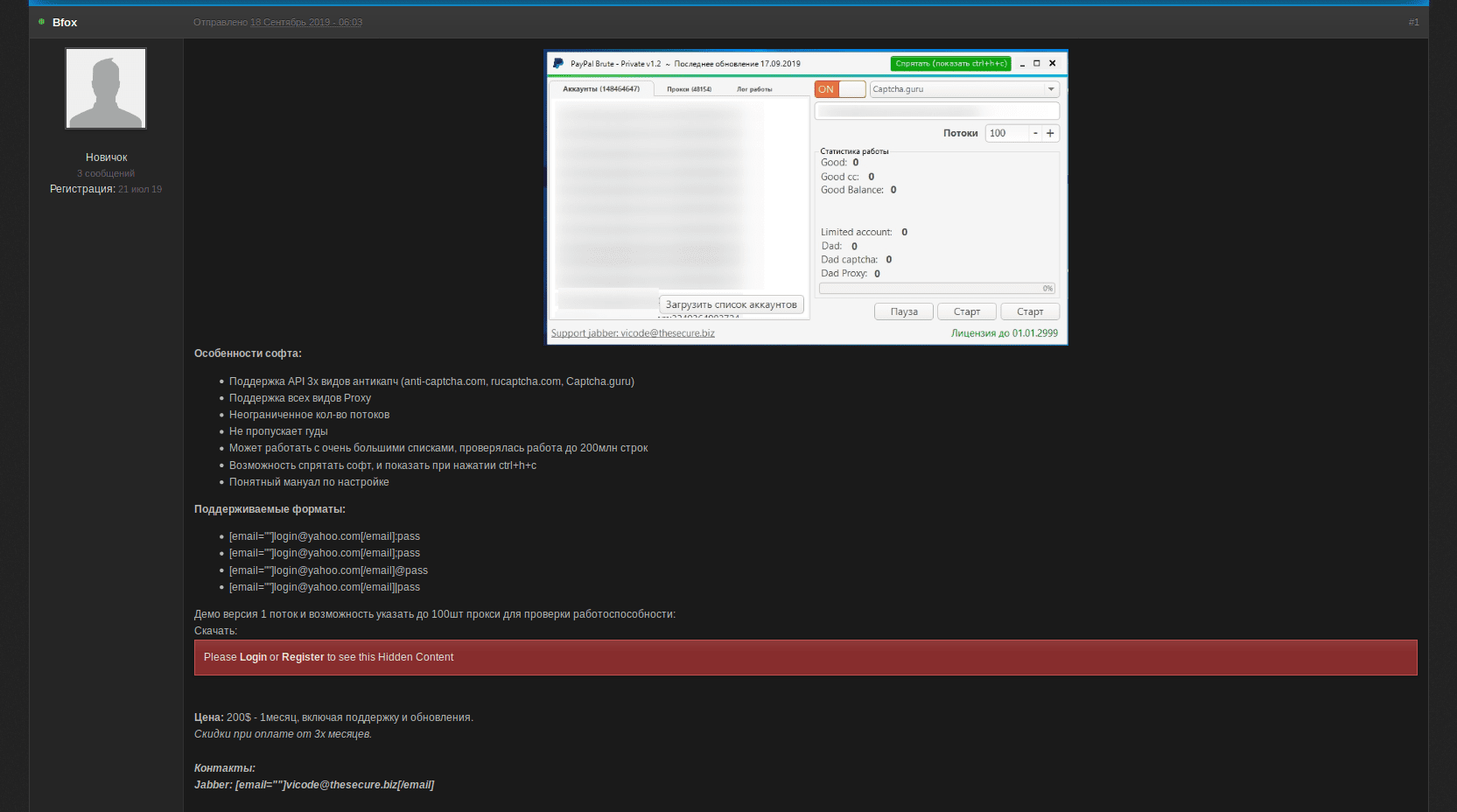Decrease Потоки with the minus button

click(1035, 133)
